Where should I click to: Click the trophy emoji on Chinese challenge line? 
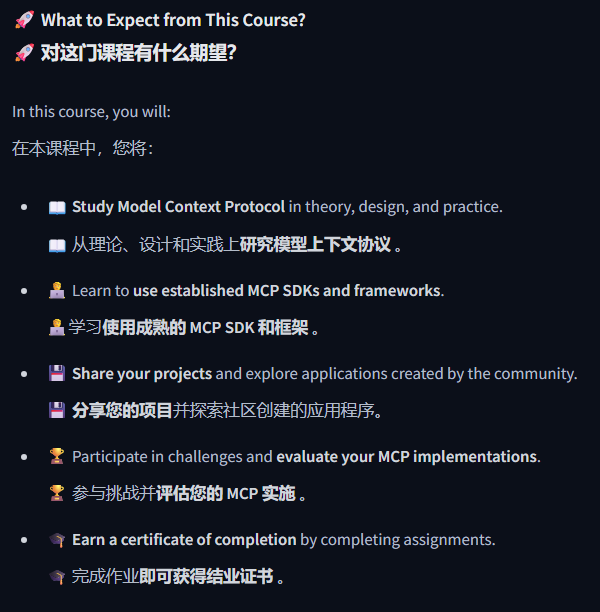(x=57, y=493)
